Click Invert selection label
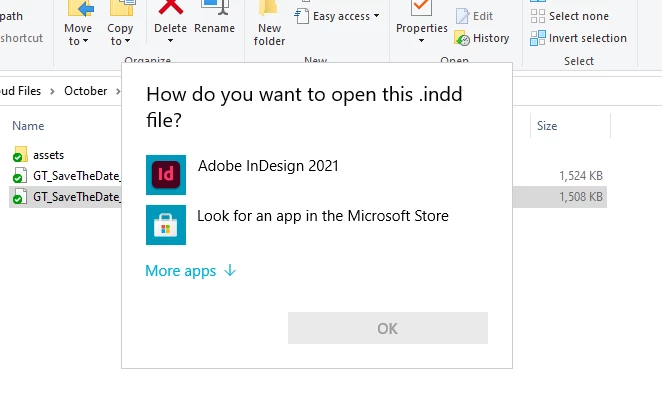 tap(588, 38)
